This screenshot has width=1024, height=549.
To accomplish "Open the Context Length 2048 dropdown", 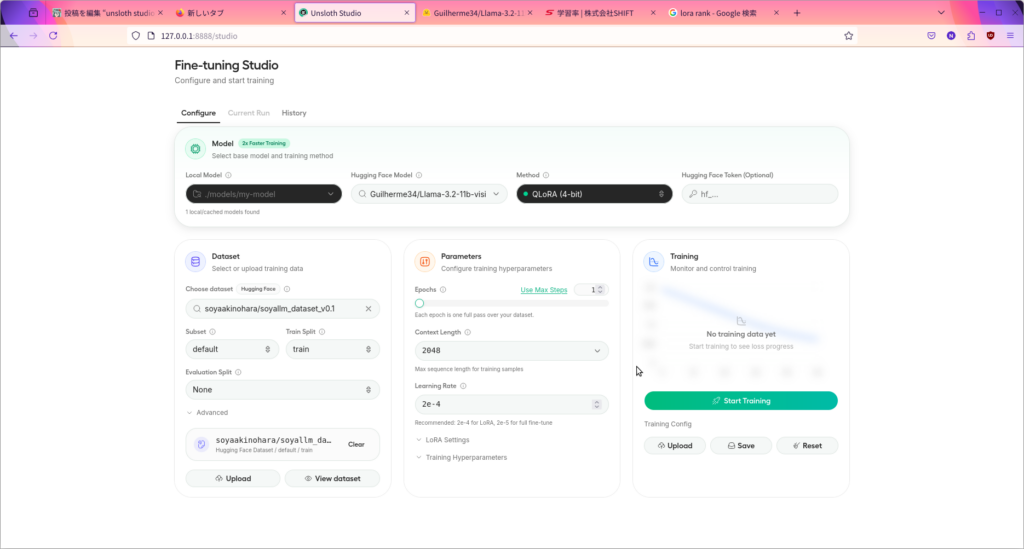I will [511, 351].
